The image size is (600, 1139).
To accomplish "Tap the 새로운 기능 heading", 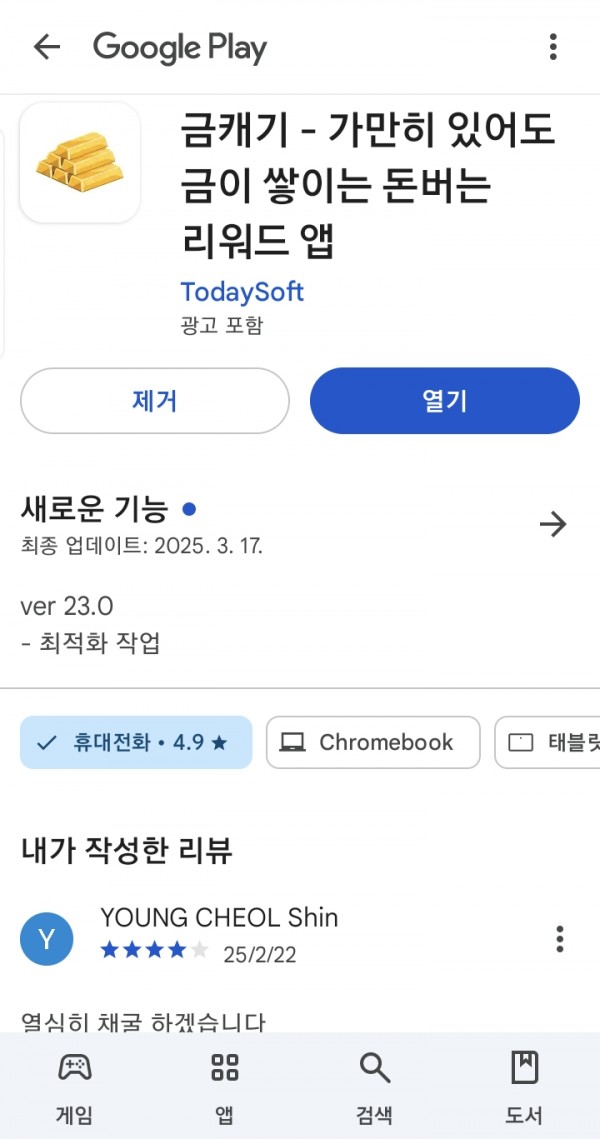I will tap(94, 510).
